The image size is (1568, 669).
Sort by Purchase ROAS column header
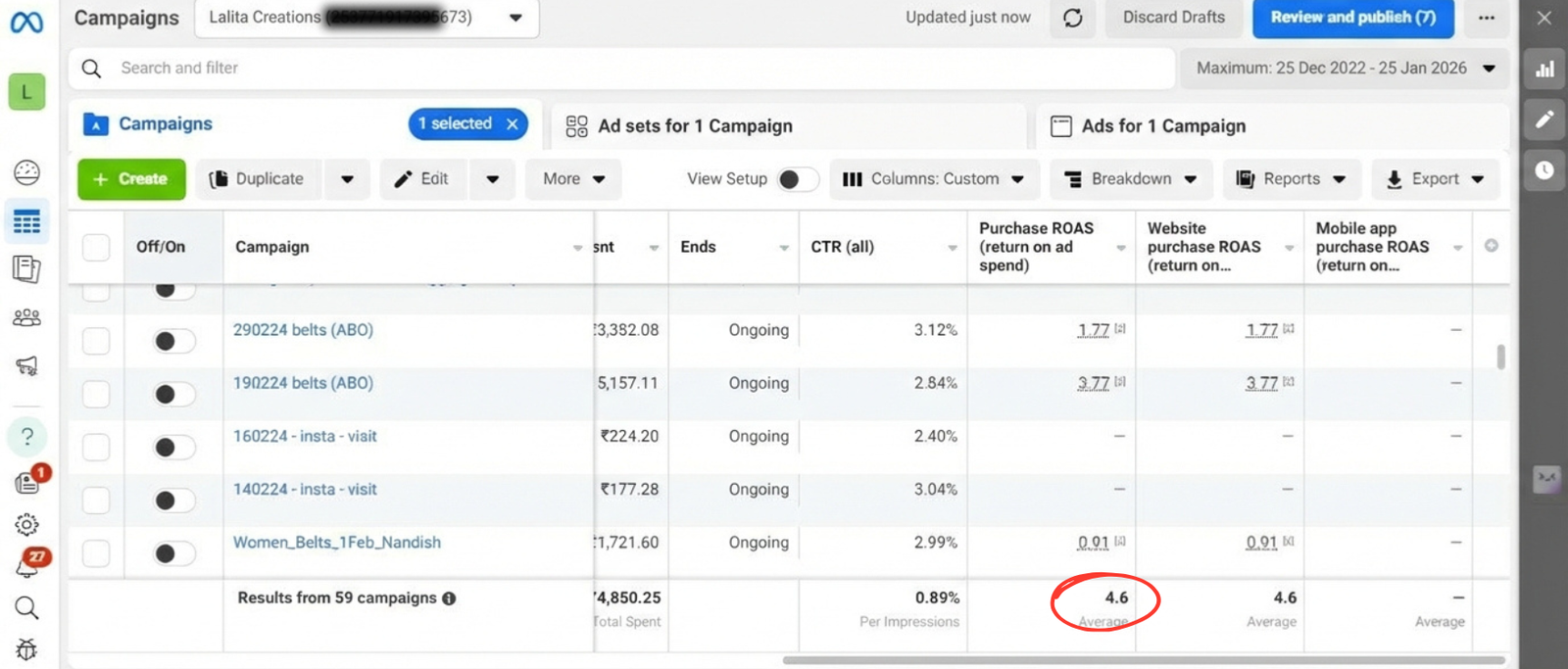(1052, 247)
